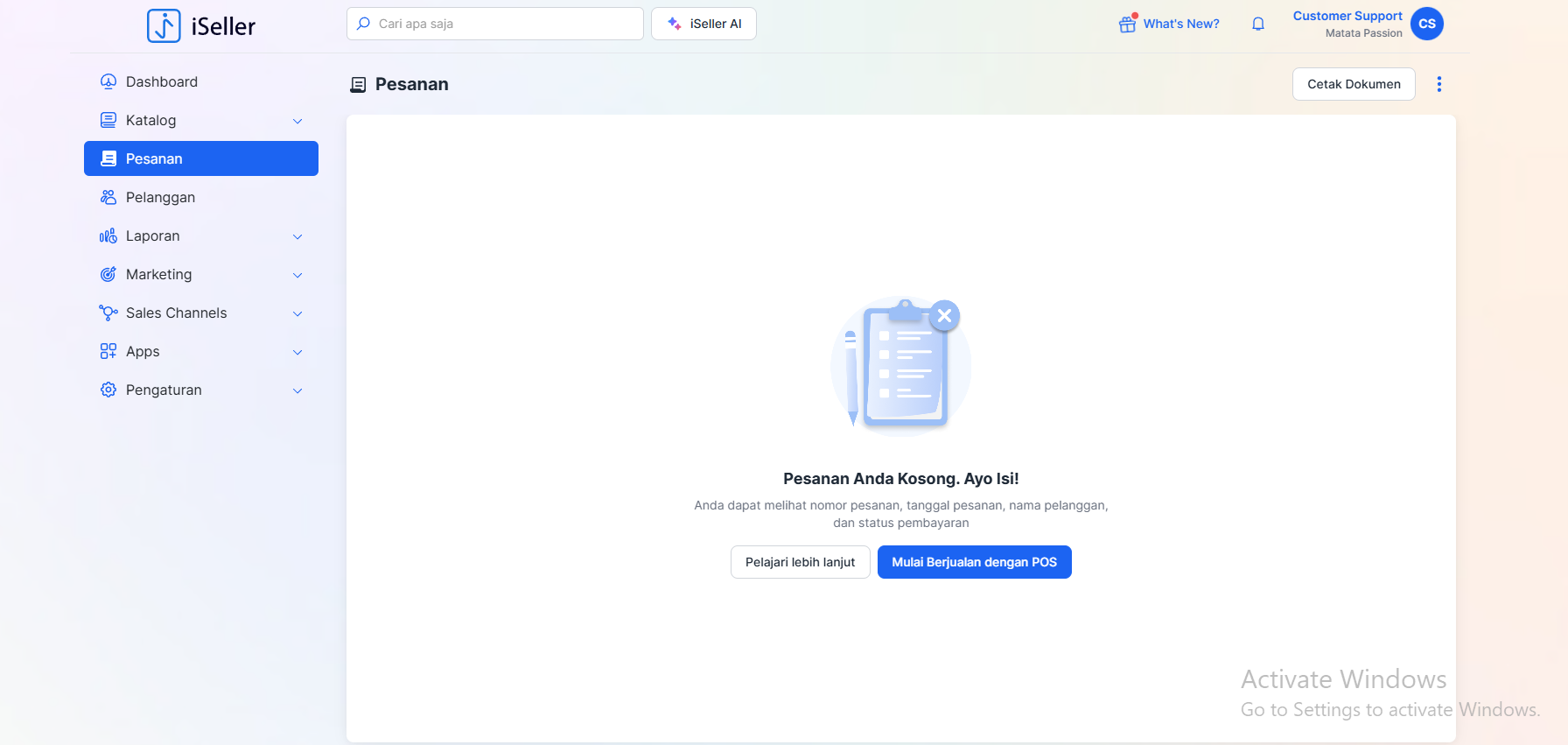Image resolution: width=1568 pixels, height=745 pixels.
Task: Focus the Cari apa saja search field
Action: click(x=503, y=24)
